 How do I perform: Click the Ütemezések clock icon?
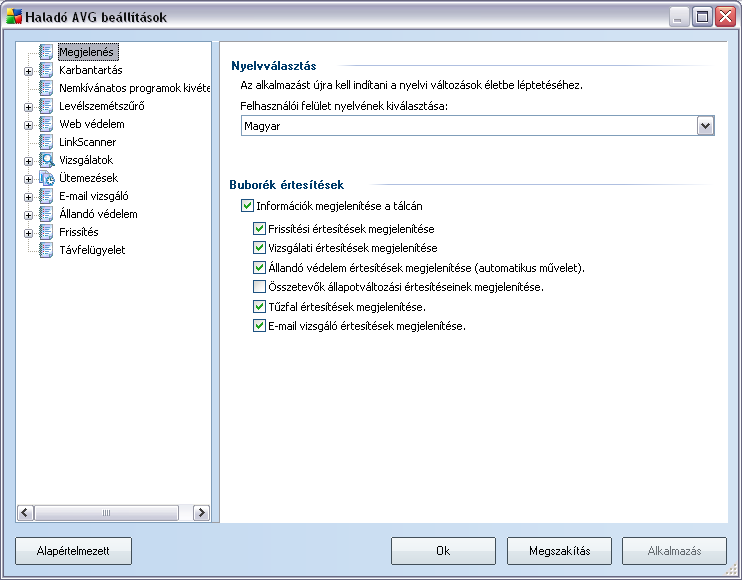coord(46,177)
